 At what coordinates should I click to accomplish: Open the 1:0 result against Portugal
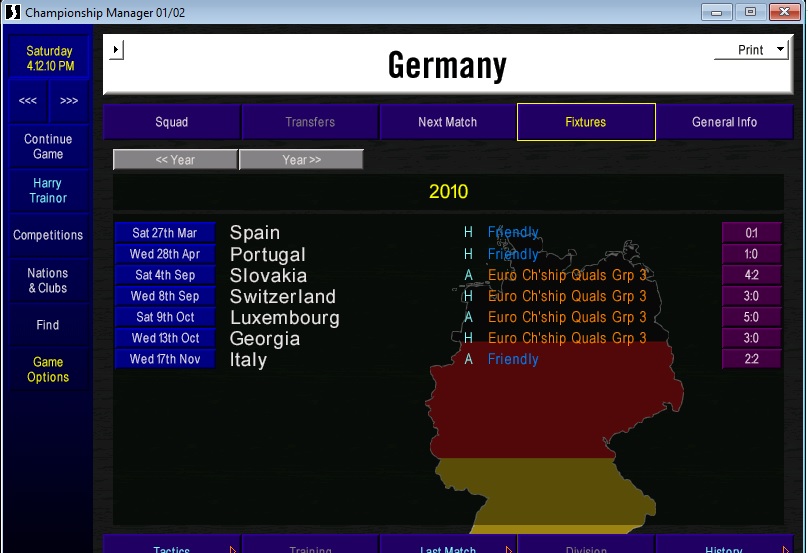(751, 254)
